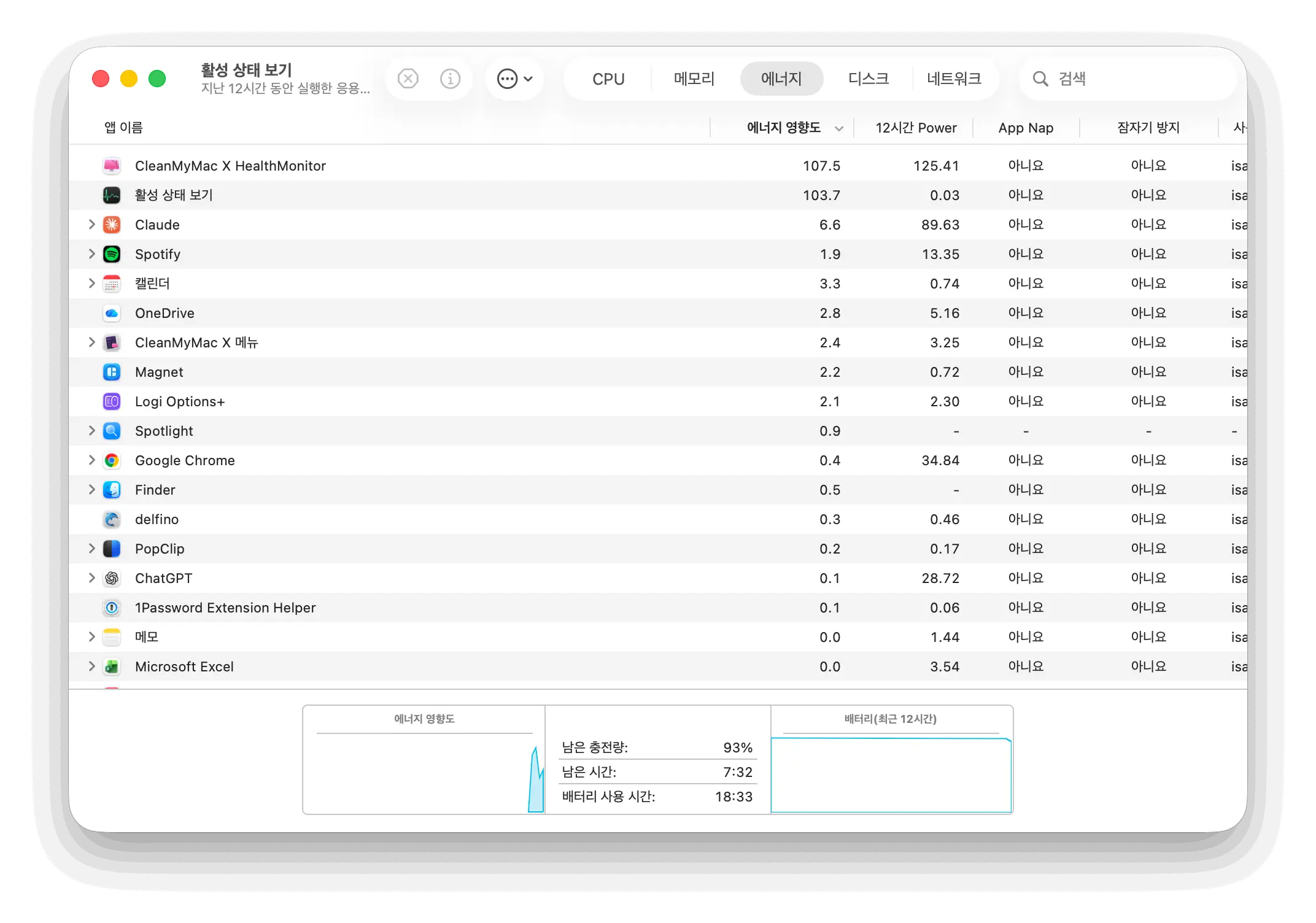This screenshot has height=923, width=1316.
Task: Expand the ChatGPT process row
Action: pyautogui.click(x=91, y=578)
